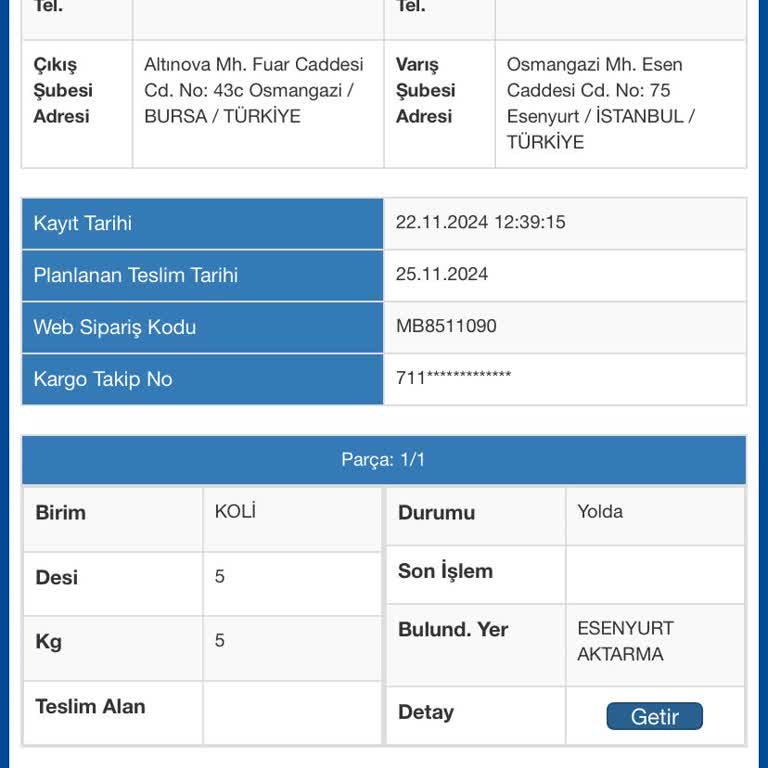This screenshot has width=768, height=768.
Task: Click the Getir detail button
Action: coord(654,716)
